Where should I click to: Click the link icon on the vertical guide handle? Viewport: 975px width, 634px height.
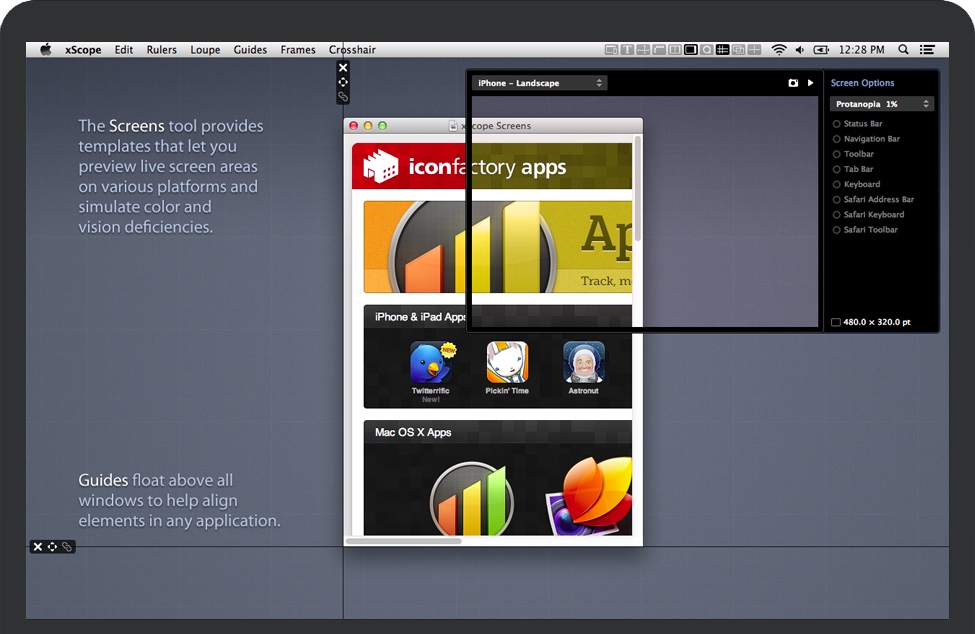tap(343, 97)
